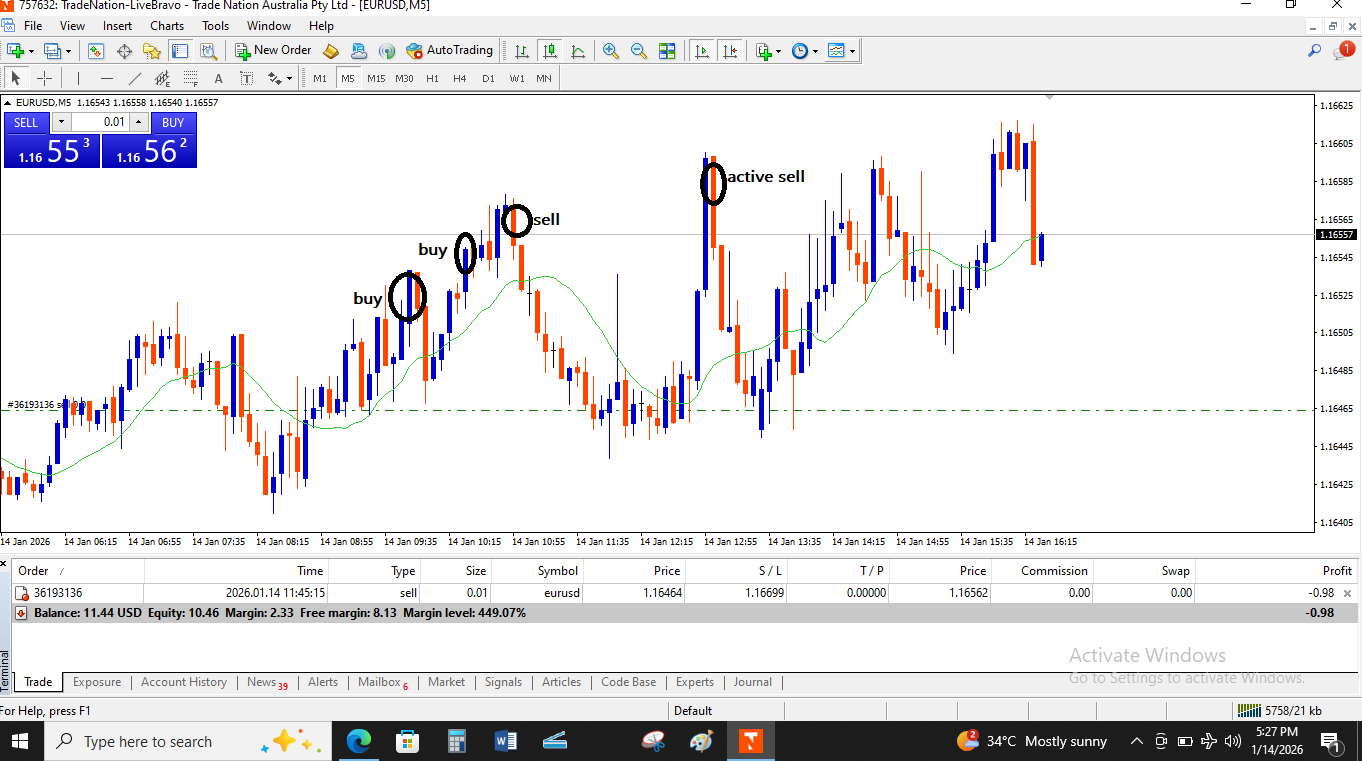Open the Charts menu

click(167, 26)
